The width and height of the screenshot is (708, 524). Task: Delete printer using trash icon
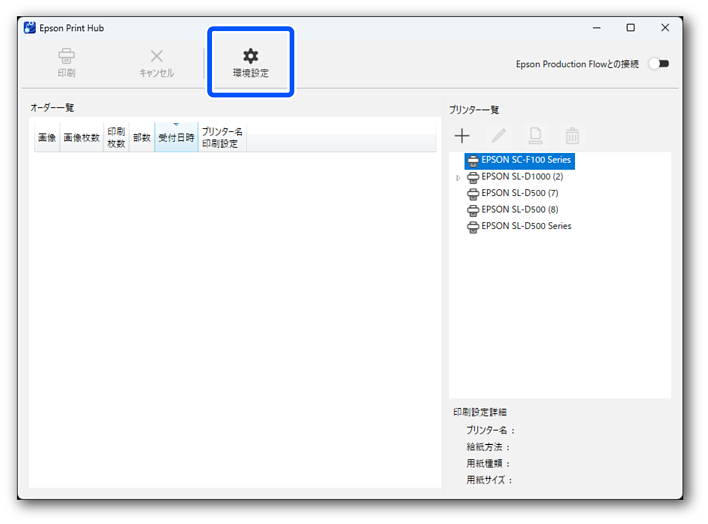click(572, 136)
